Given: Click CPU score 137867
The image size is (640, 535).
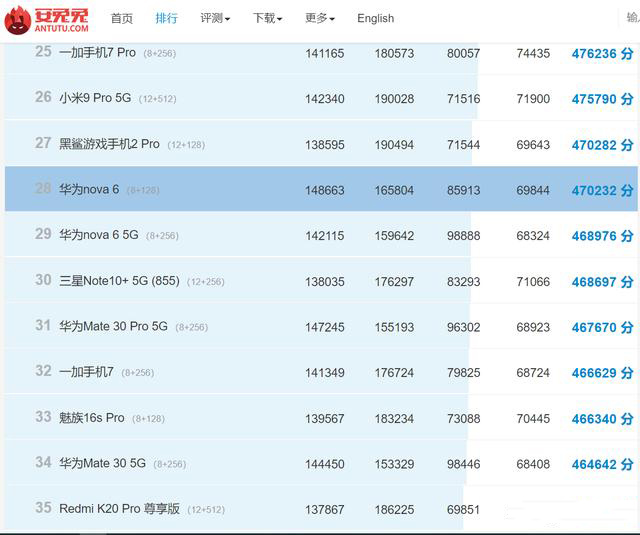Looking at the screenshot, I should pos(325,510).
